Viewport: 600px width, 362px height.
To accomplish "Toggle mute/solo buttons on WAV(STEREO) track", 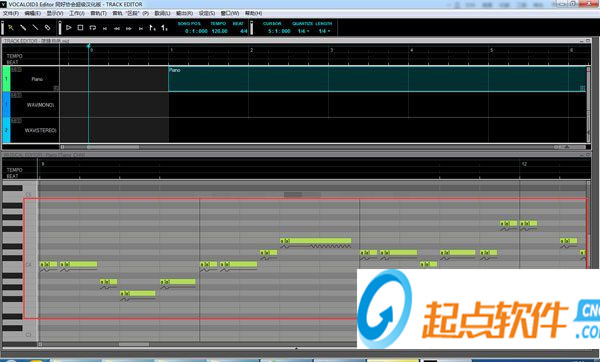I will (x=16, y=121).
